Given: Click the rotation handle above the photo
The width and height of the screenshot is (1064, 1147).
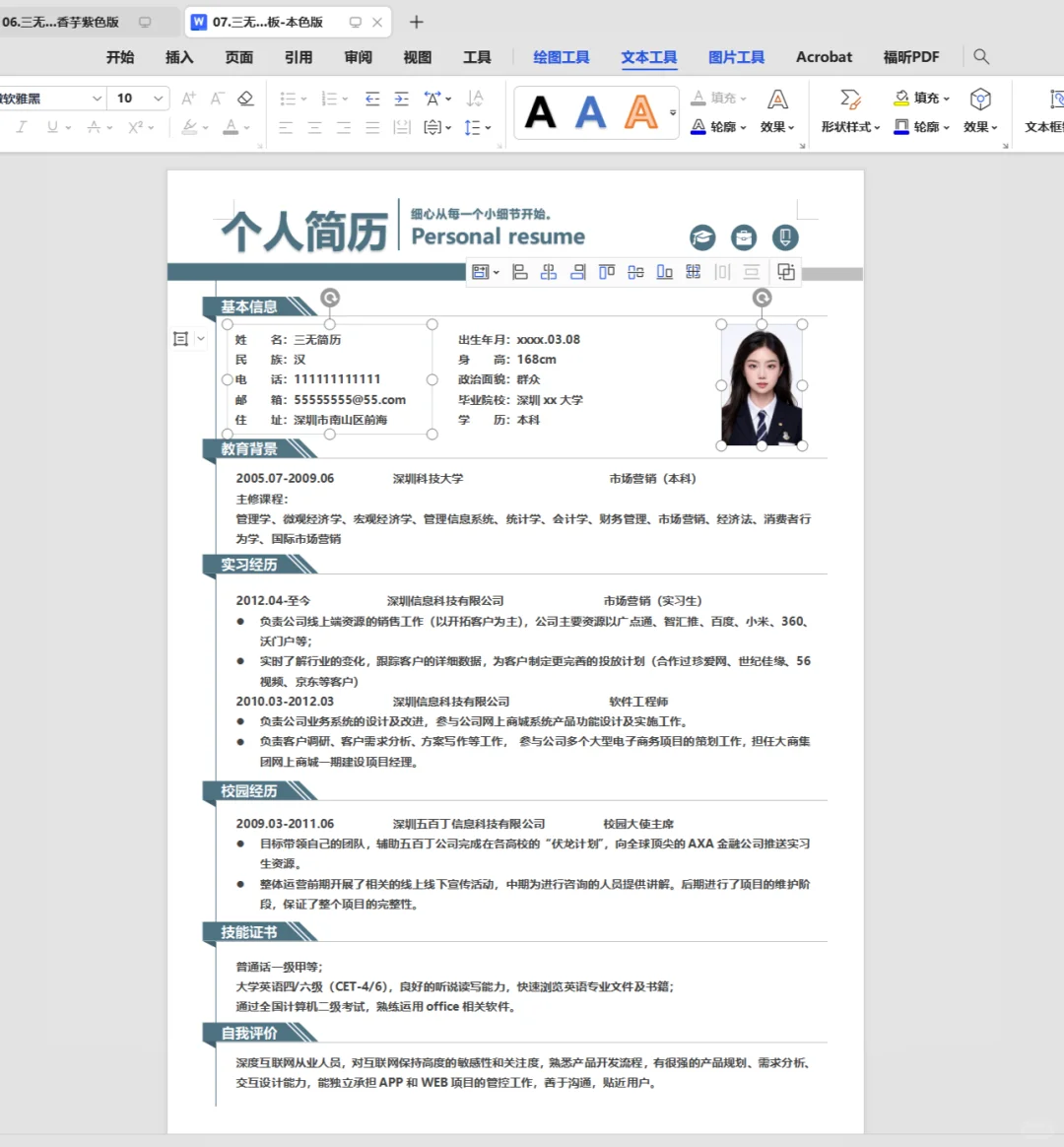Looking at the screenshot, I should click(x=762, y=298).
